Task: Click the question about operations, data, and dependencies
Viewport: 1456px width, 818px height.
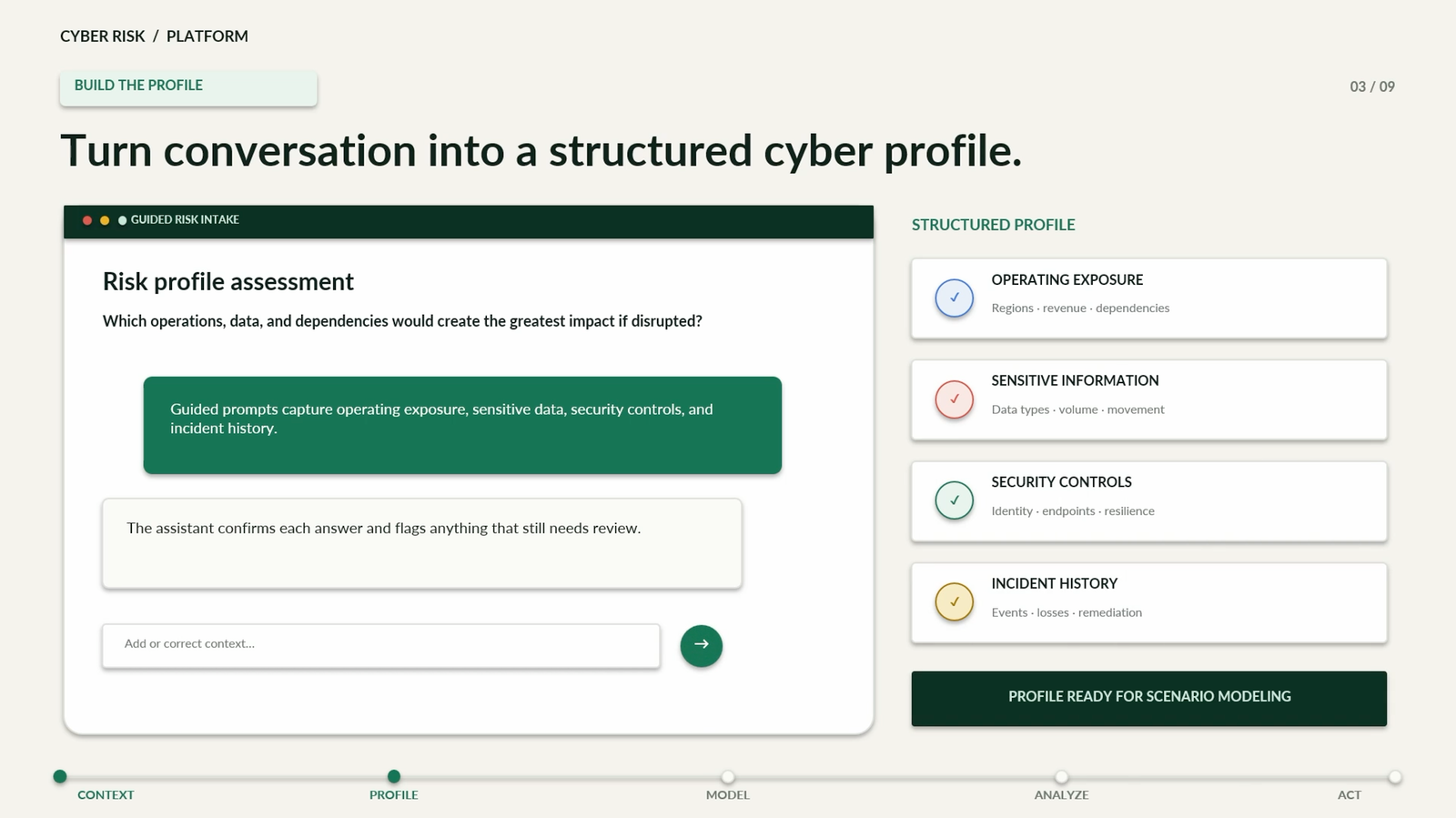Action: coord(402,321)
